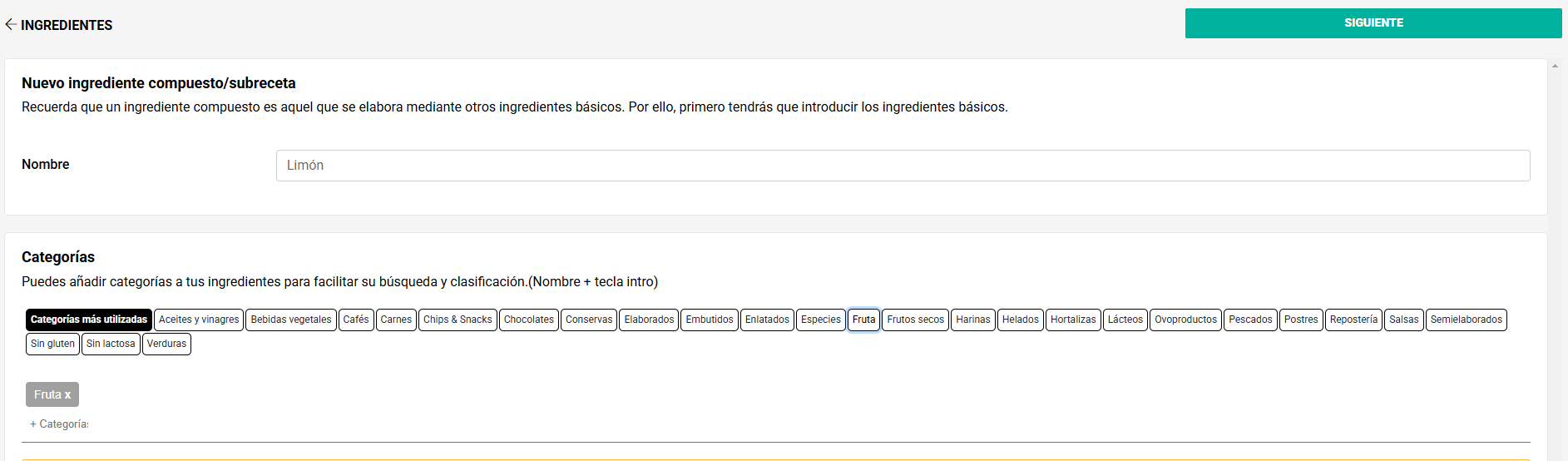Viewport: 1568px width, 461px height.
Task: Select the Carnes category tag
Action: 396,320
